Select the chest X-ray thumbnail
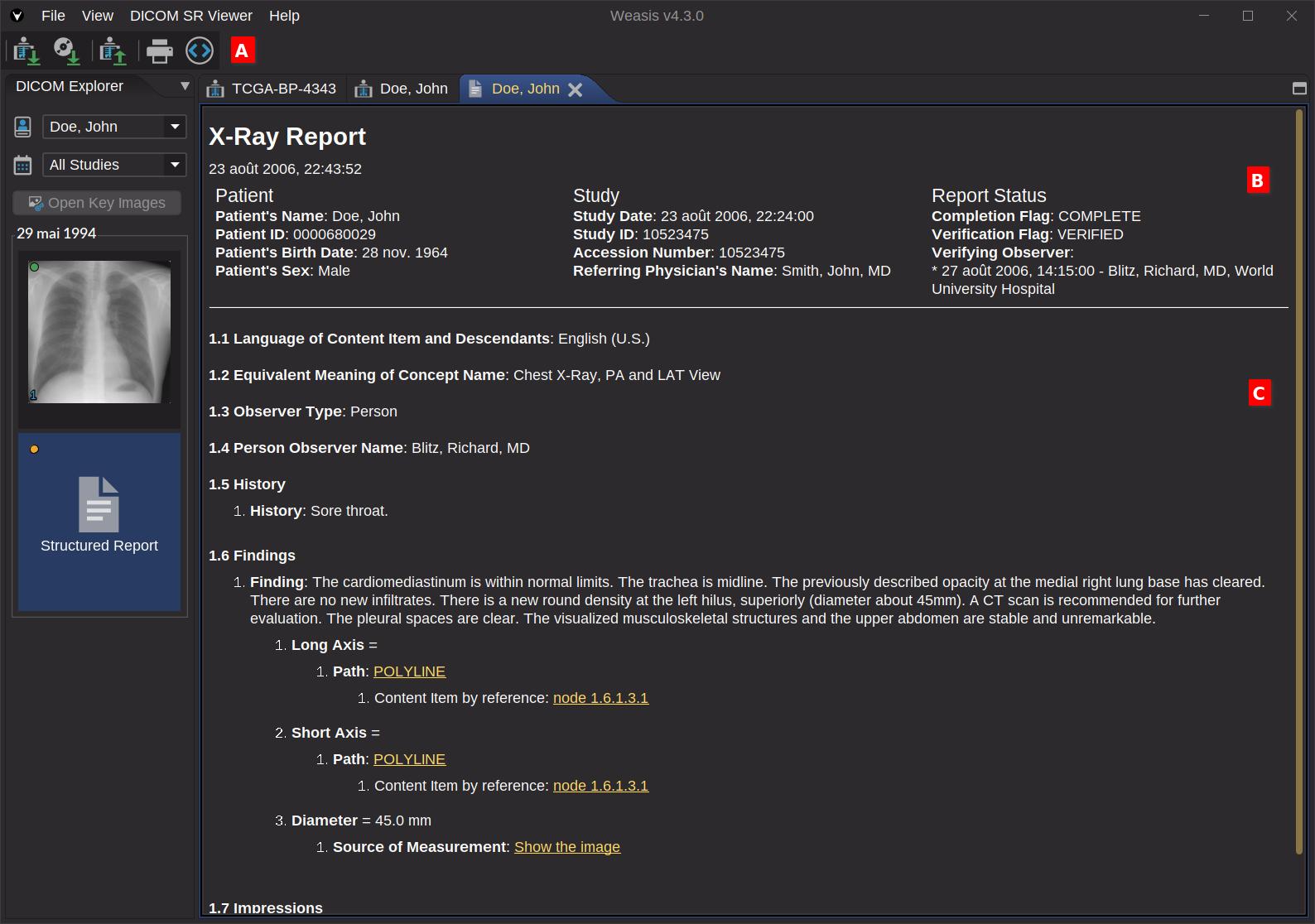This screenshot has width=1315, height=924. coord(99,332)
